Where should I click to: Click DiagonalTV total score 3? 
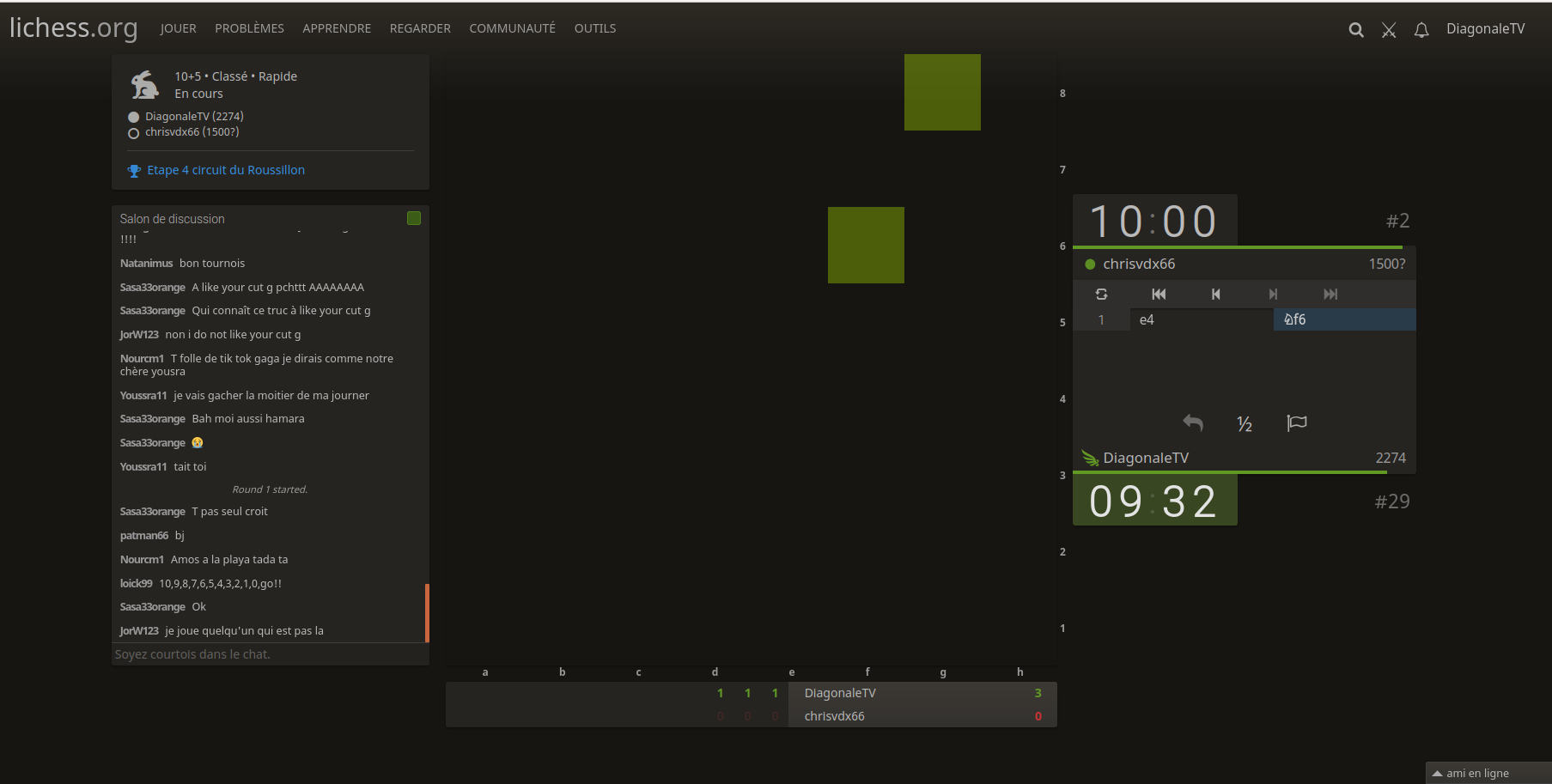click(1038, 693)
